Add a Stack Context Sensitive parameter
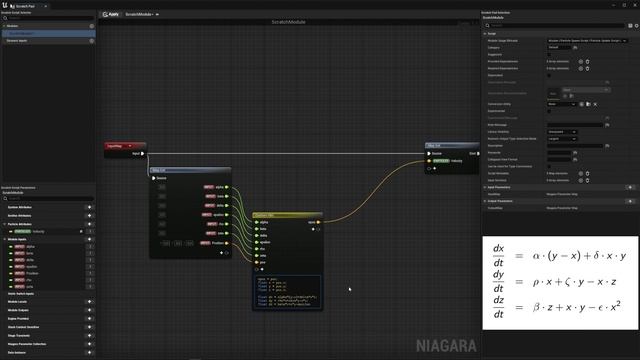The height and width of the screenshot is (360, 640). pos(89,327)
